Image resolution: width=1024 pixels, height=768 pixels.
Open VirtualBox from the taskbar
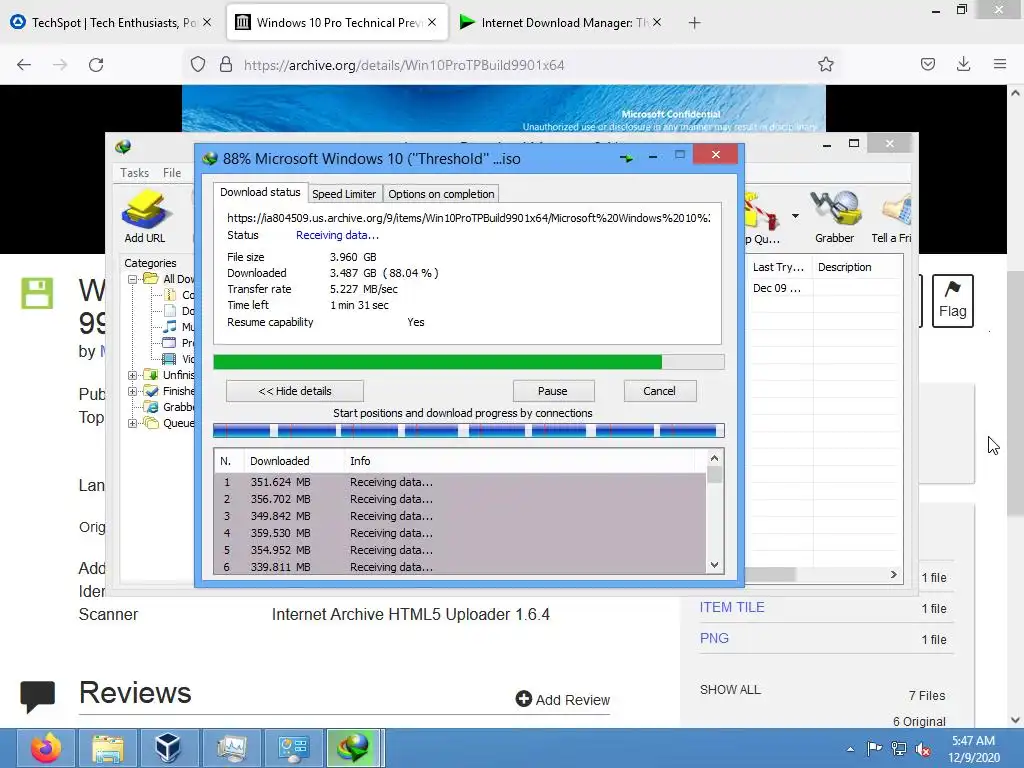(x=168, y=748)
